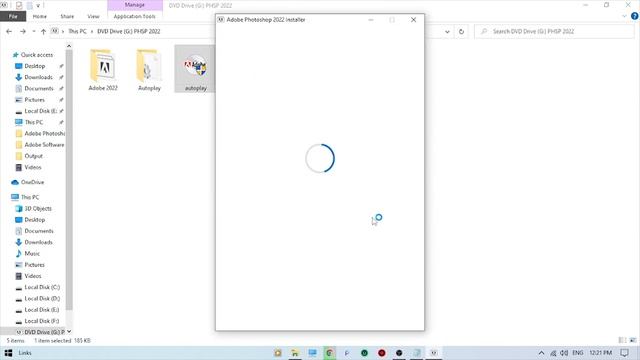640x360 pixels.
Task: Open the File menu
Action: 13,16
